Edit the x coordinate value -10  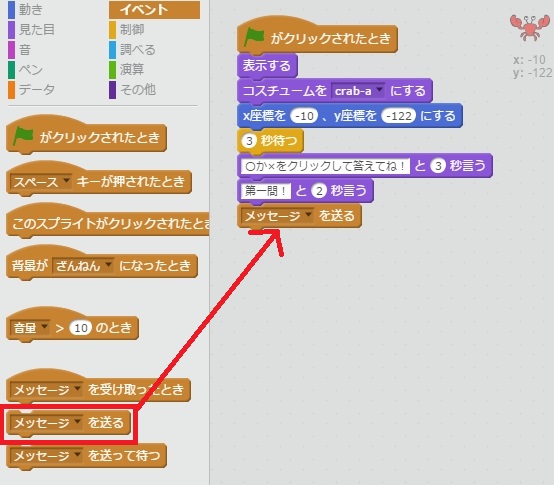coord(304,116)
